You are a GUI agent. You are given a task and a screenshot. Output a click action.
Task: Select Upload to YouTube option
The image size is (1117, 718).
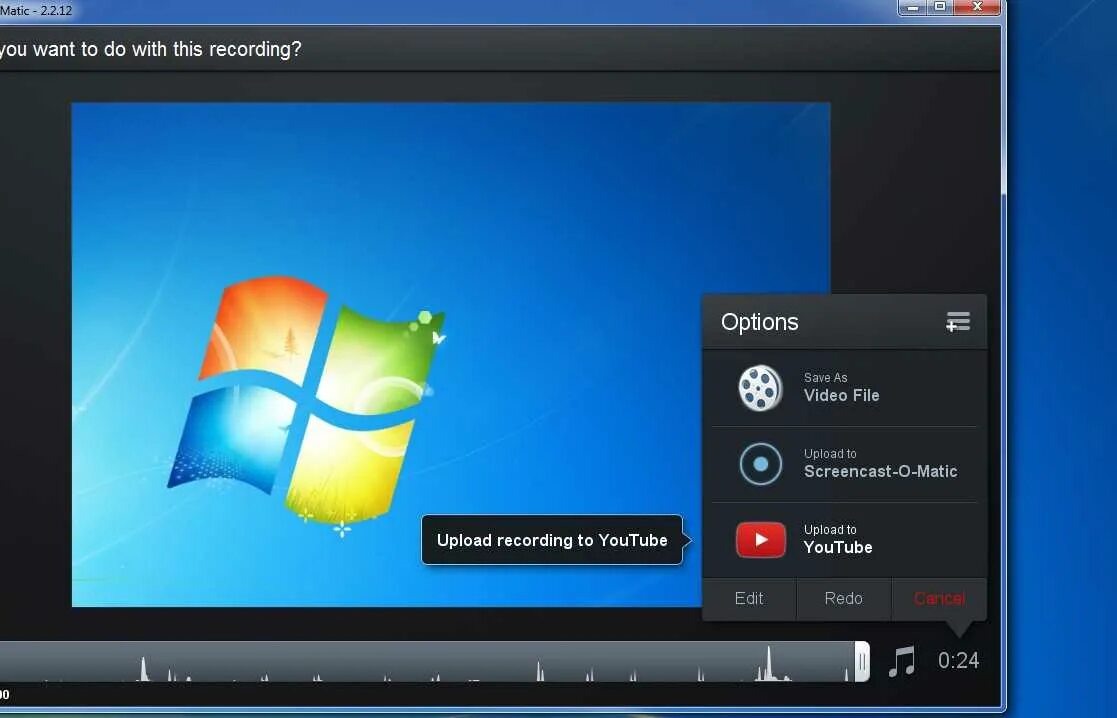click(x=845, y=540)
